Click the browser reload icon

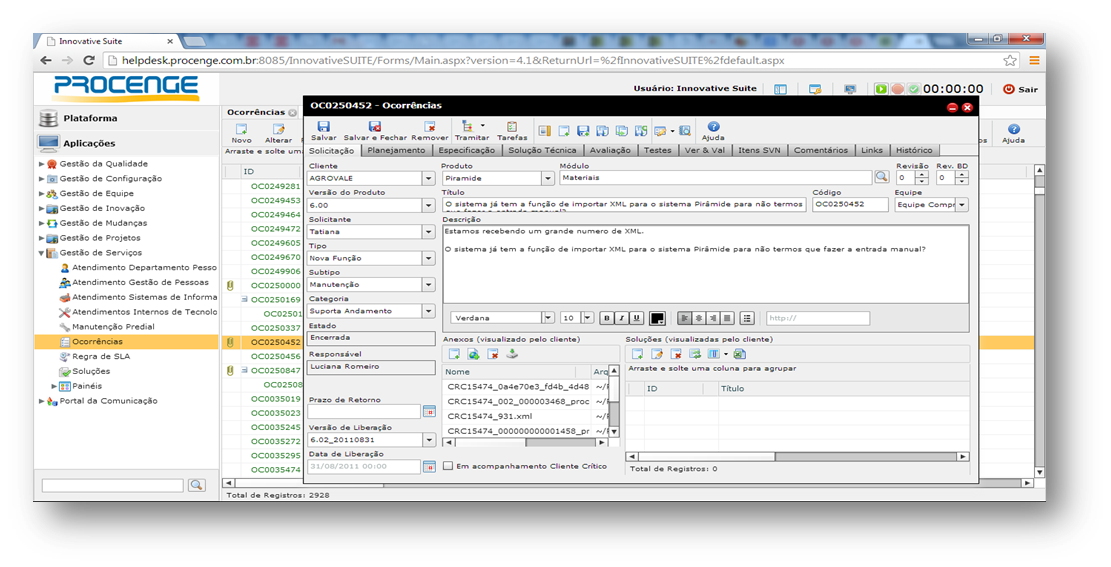tap(89, 60)
